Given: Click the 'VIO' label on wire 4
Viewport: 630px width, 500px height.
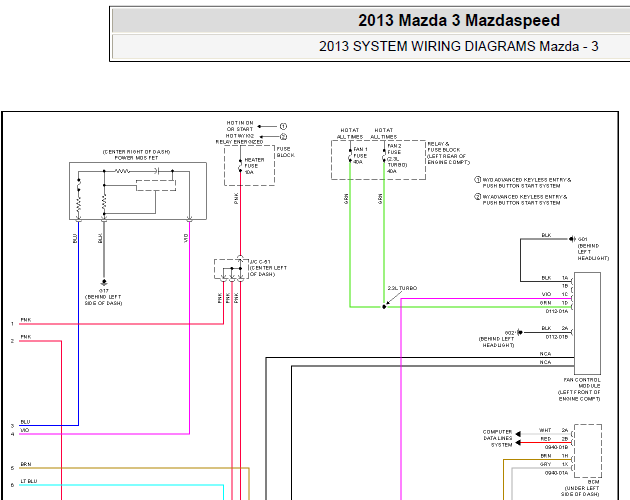Looking at the screenshot, I should point(25,430).
